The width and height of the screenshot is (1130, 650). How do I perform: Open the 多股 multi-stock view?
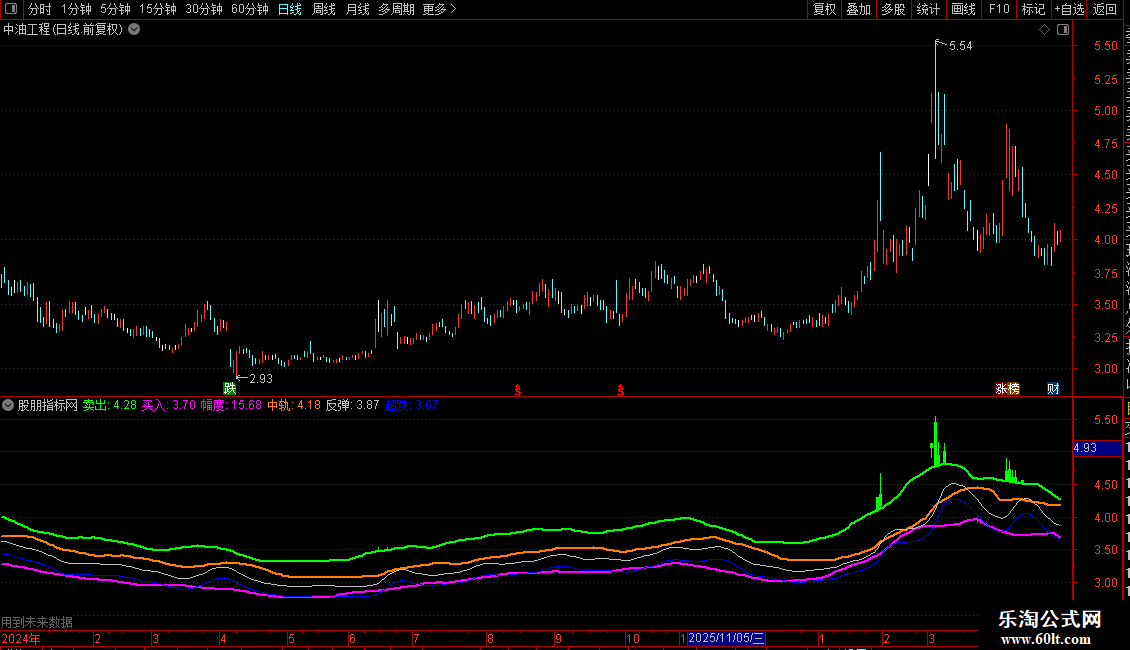click(893, 9)
